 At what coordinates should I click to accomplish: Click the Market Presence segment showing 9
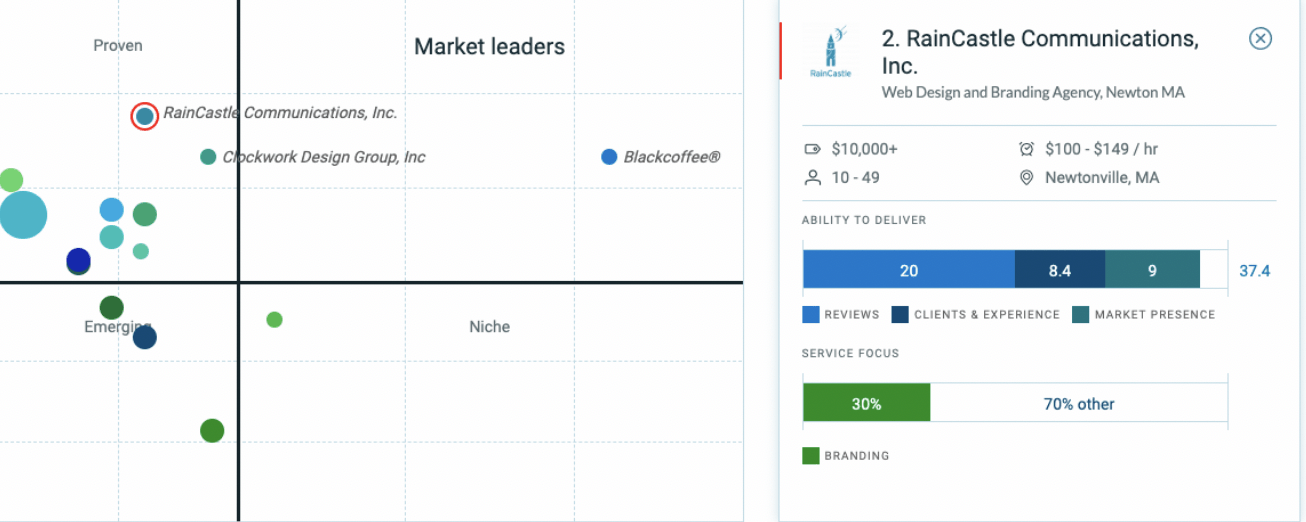pyautogui.click(x=1152, y=270)
